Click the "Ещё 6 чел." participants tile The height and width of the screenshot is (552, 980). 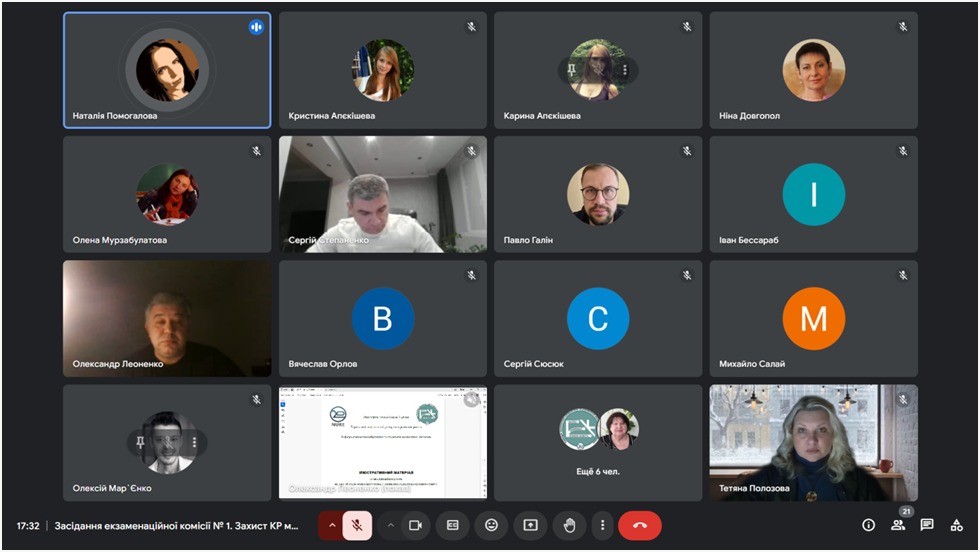tap(598, 442)
